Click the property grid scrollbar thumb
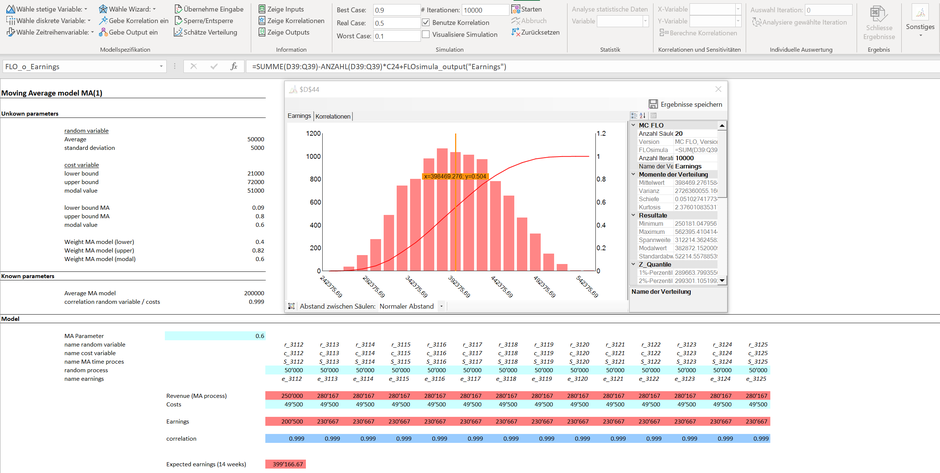 [722, 163]
